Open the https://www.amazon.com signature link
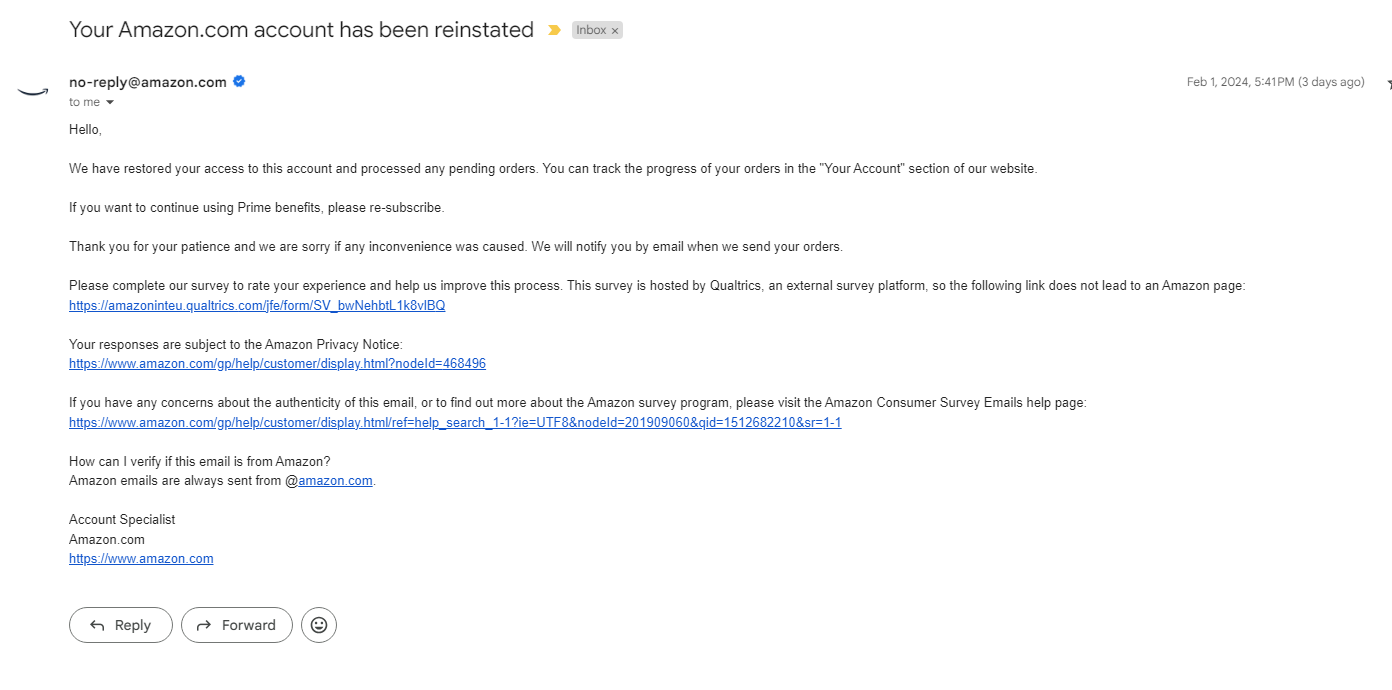This screenshot has height=690, width=1392. (141, 559)
